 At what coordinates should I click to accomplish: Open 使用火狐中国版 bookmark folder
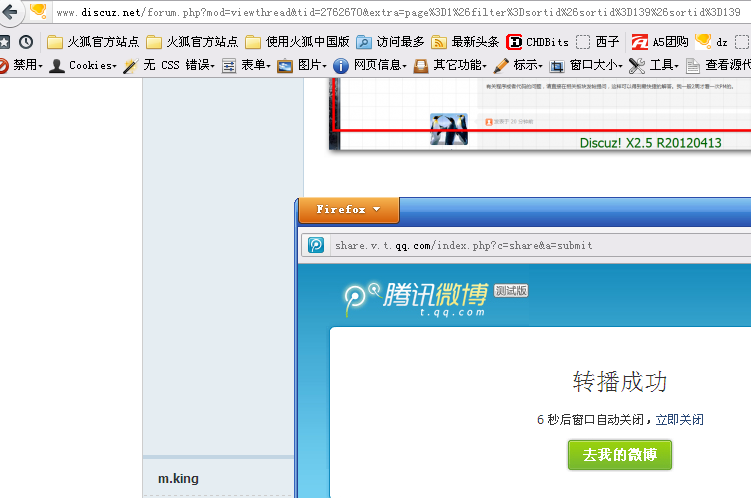pos(297,42)
